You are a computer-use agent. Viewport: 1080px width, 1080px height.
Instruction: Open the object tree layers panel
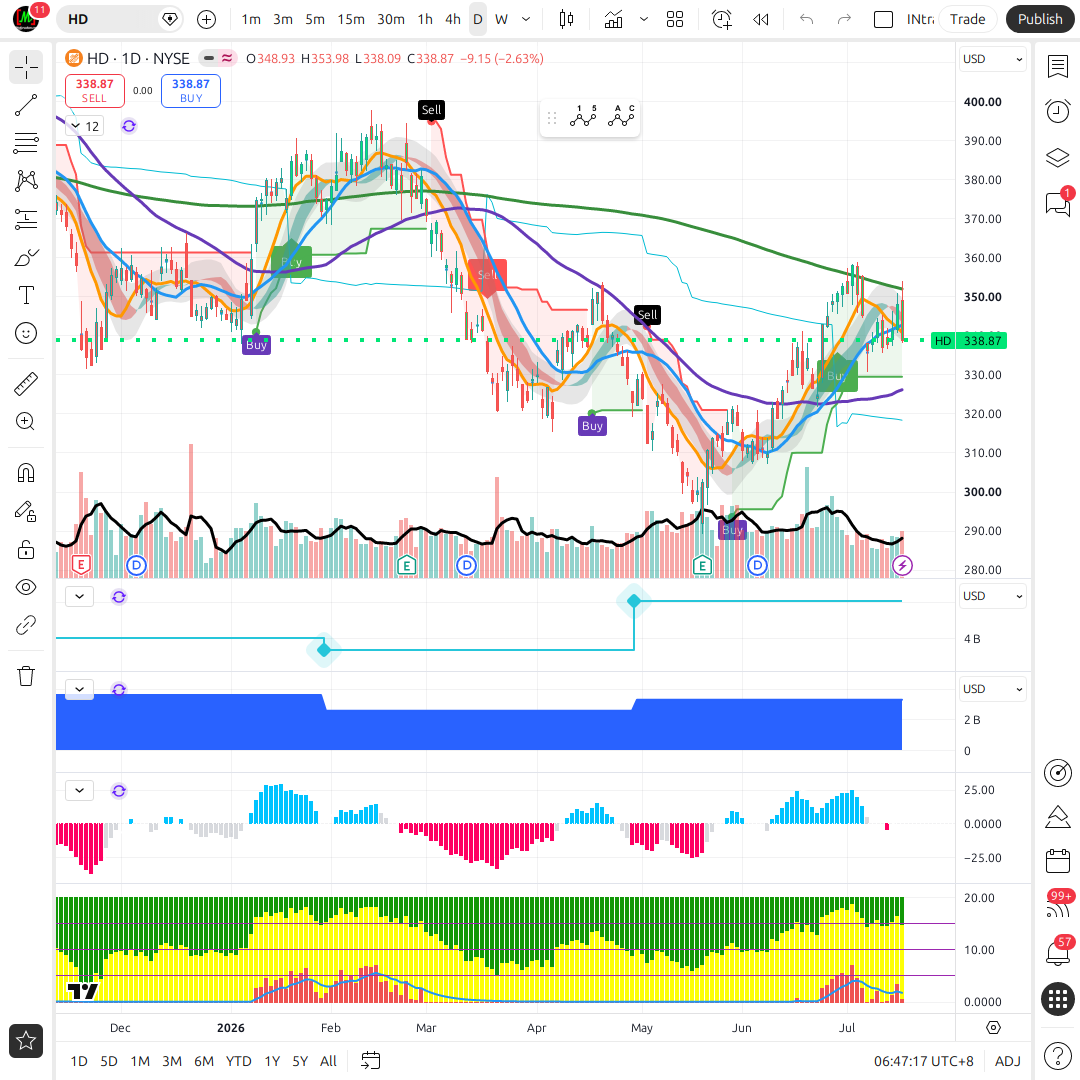tap(1057, 158)
